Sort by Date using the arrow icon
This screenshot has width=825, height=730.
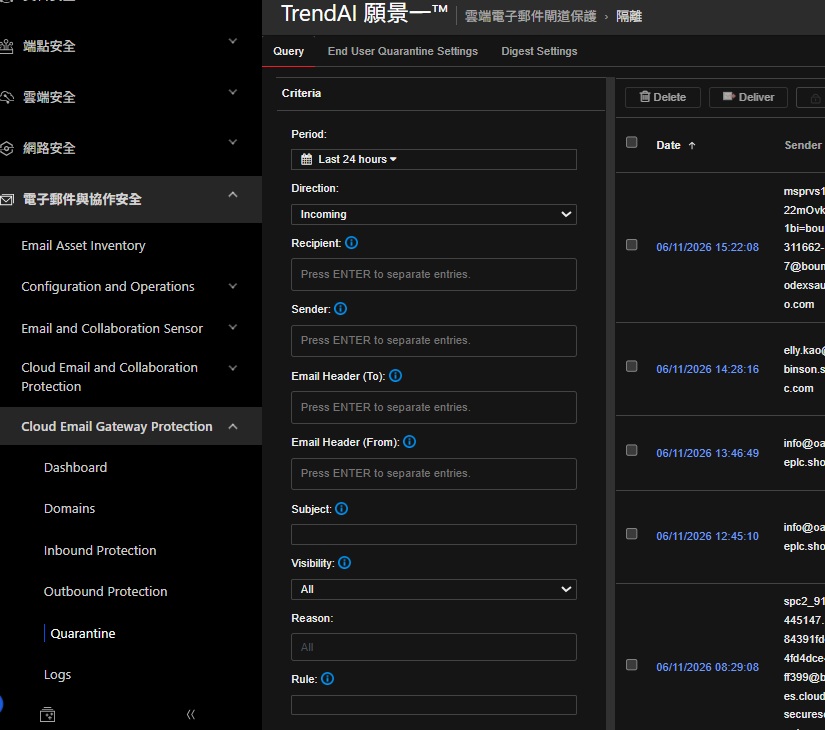(692, 146)
